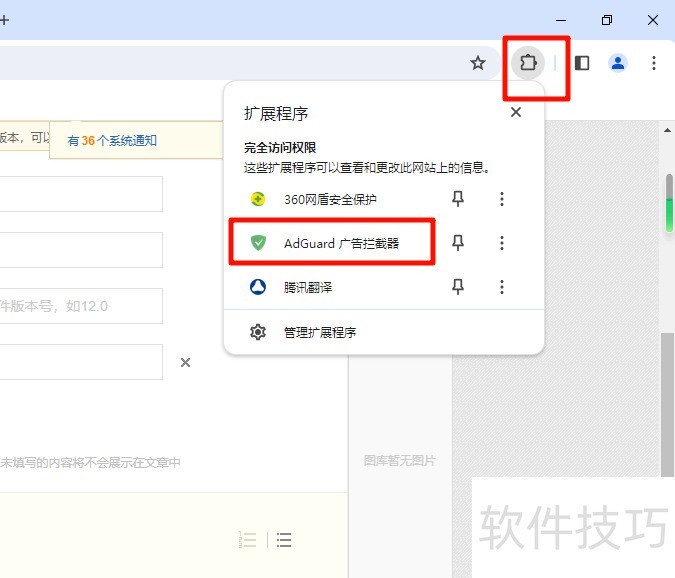Pin the 腾讯翻译 extension
Image resolution: width=675 pixels, height=578 pixels.
pos(458,287)
